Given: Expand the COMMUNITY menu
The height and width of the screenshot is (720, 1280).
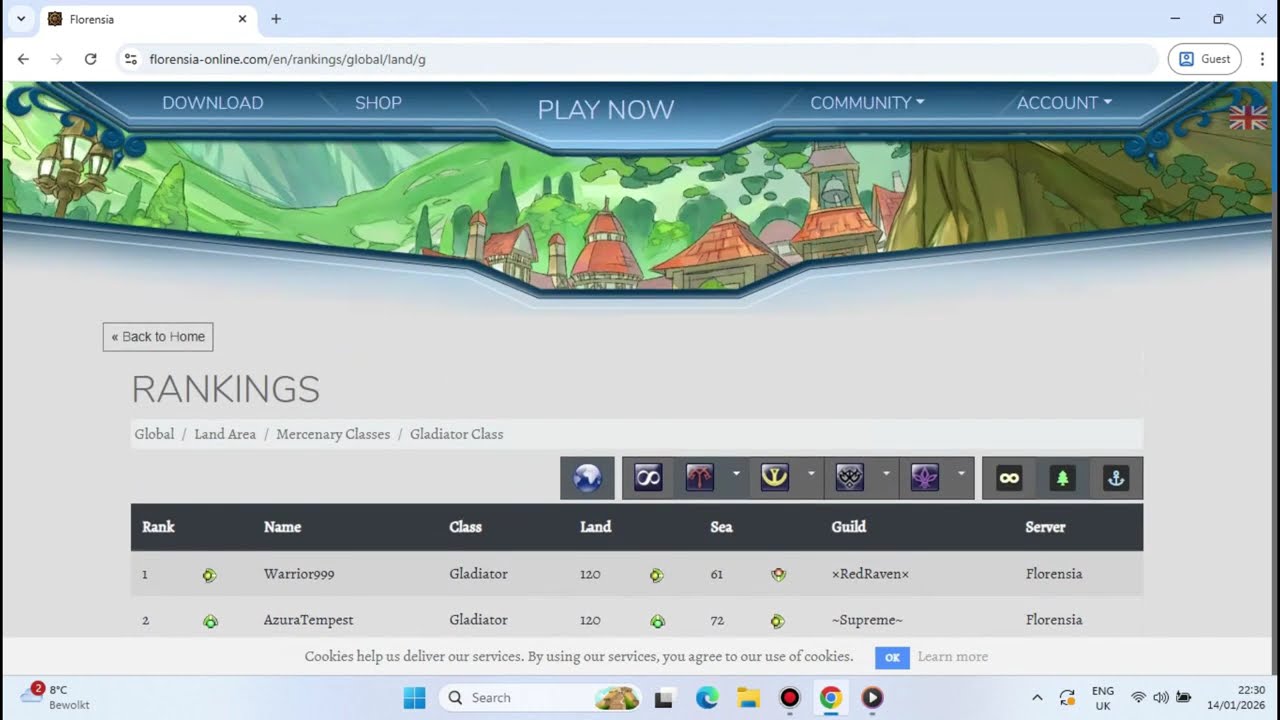Looking at the screenshot, I should 867,103.
